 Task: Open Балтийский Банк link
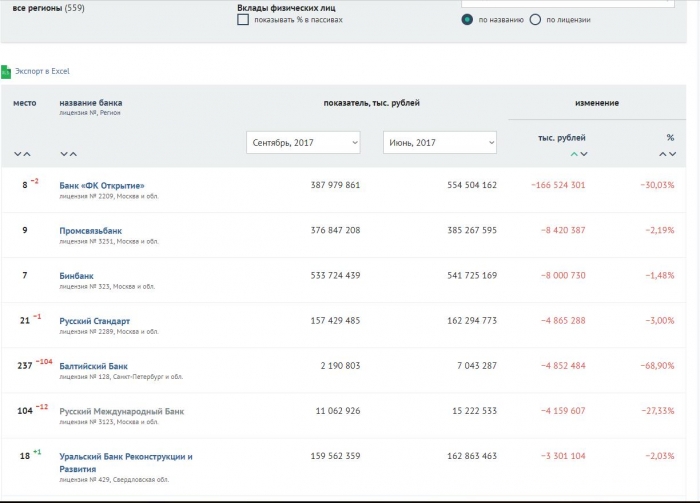tap(93, 366)
